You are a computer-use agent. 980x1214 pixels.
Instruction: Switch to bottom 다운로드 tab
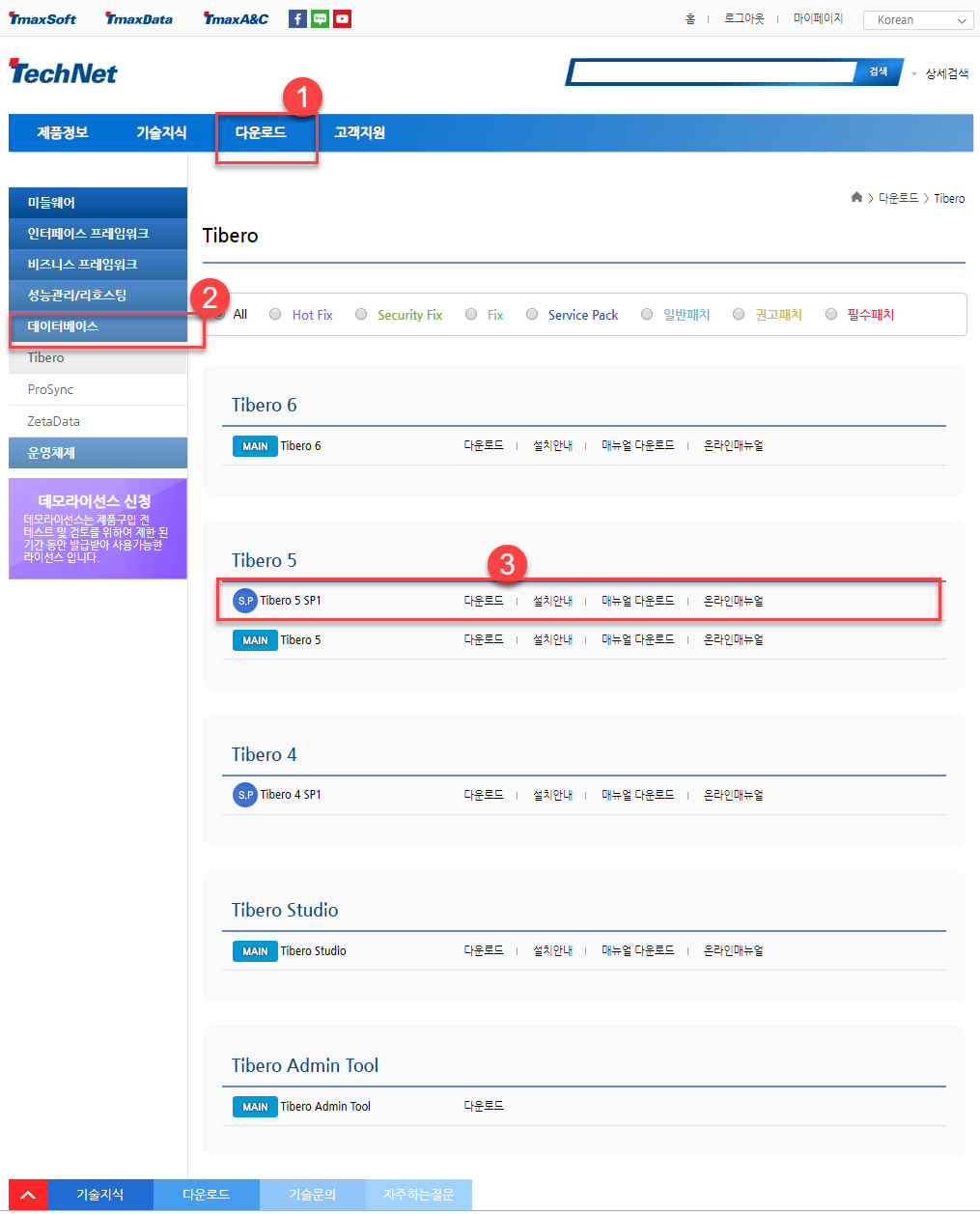click(207, 1195)
